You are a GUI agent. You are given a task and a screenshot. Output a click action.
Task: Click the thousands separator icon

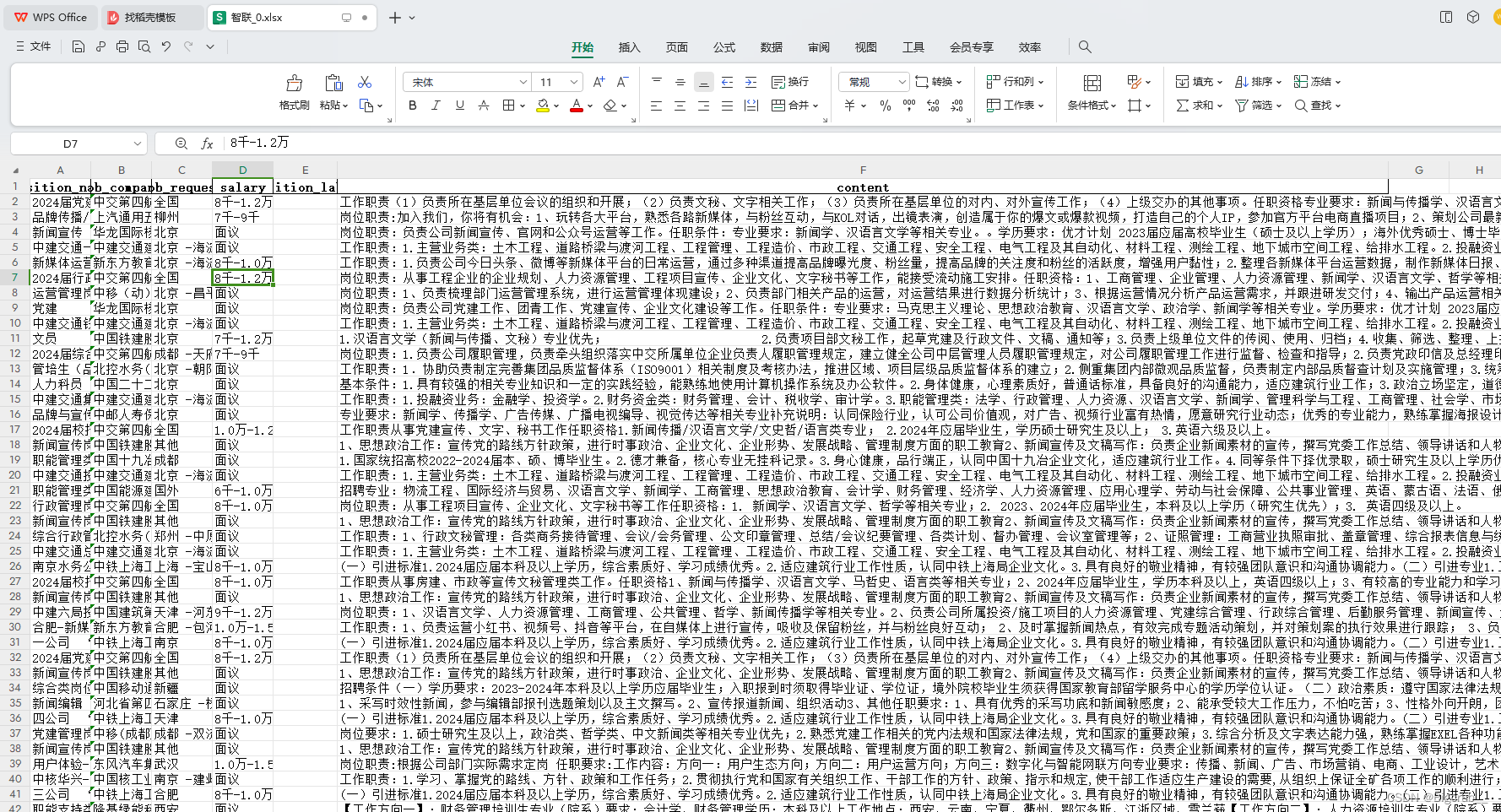(x=908, y=106)
